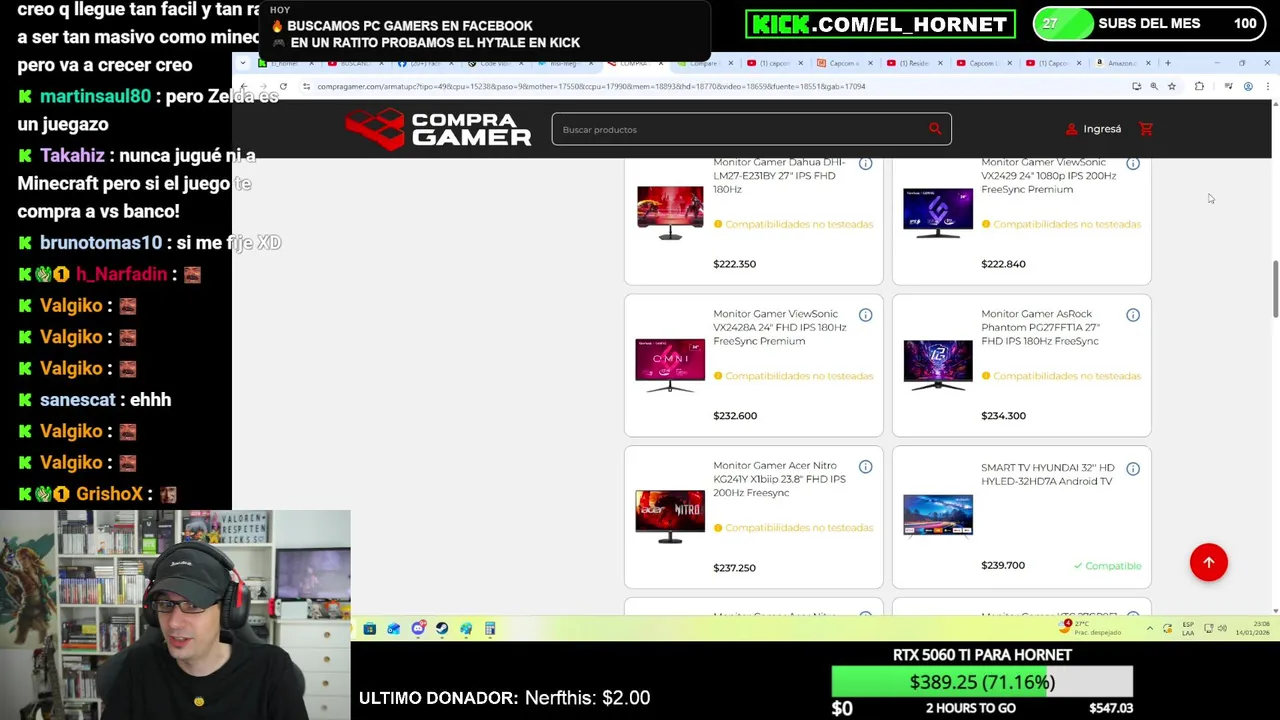
Task: Show info for the AsRock Phantom monitor
Action: [1133, 315]
